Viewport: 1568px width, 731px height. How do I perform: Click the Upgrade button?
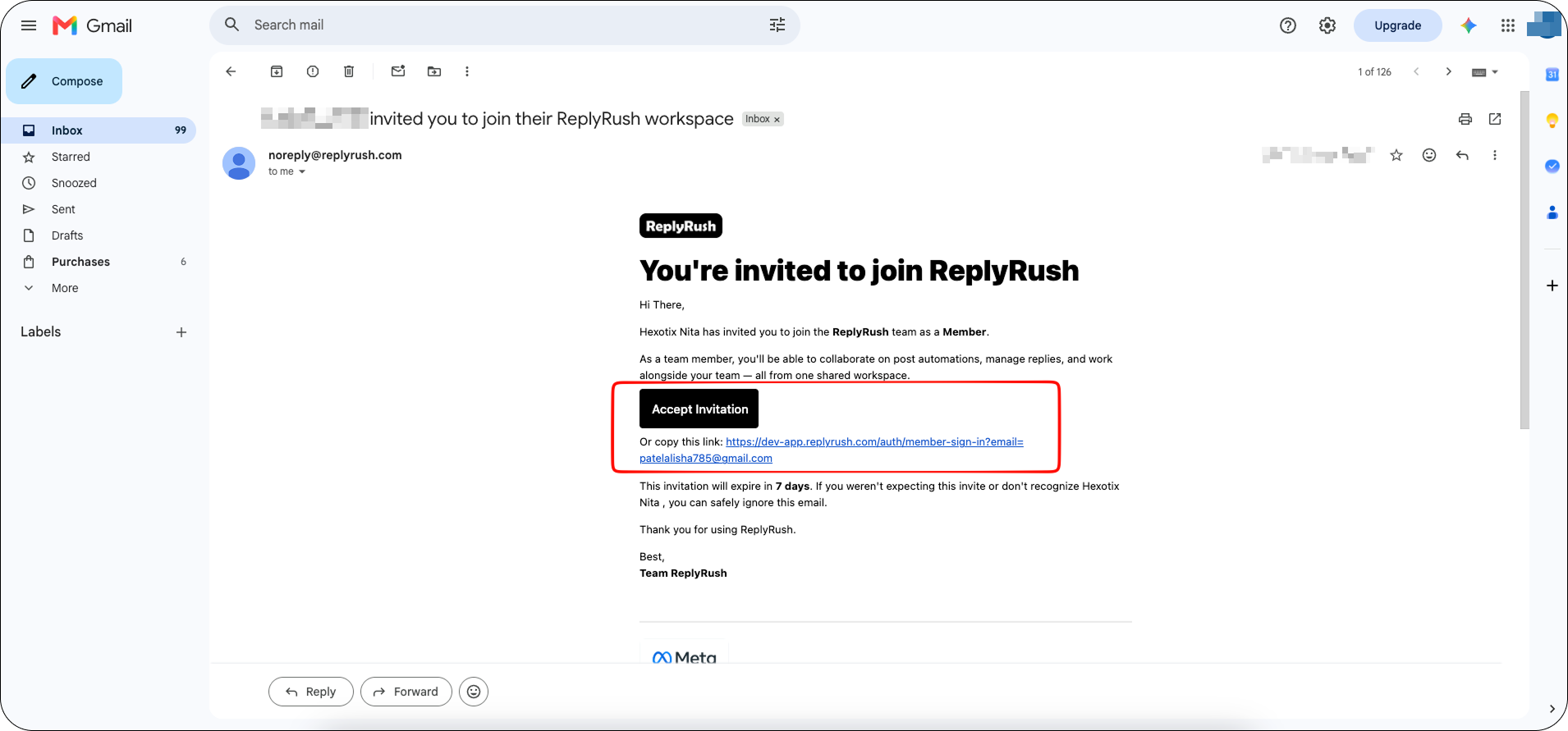1397,25
